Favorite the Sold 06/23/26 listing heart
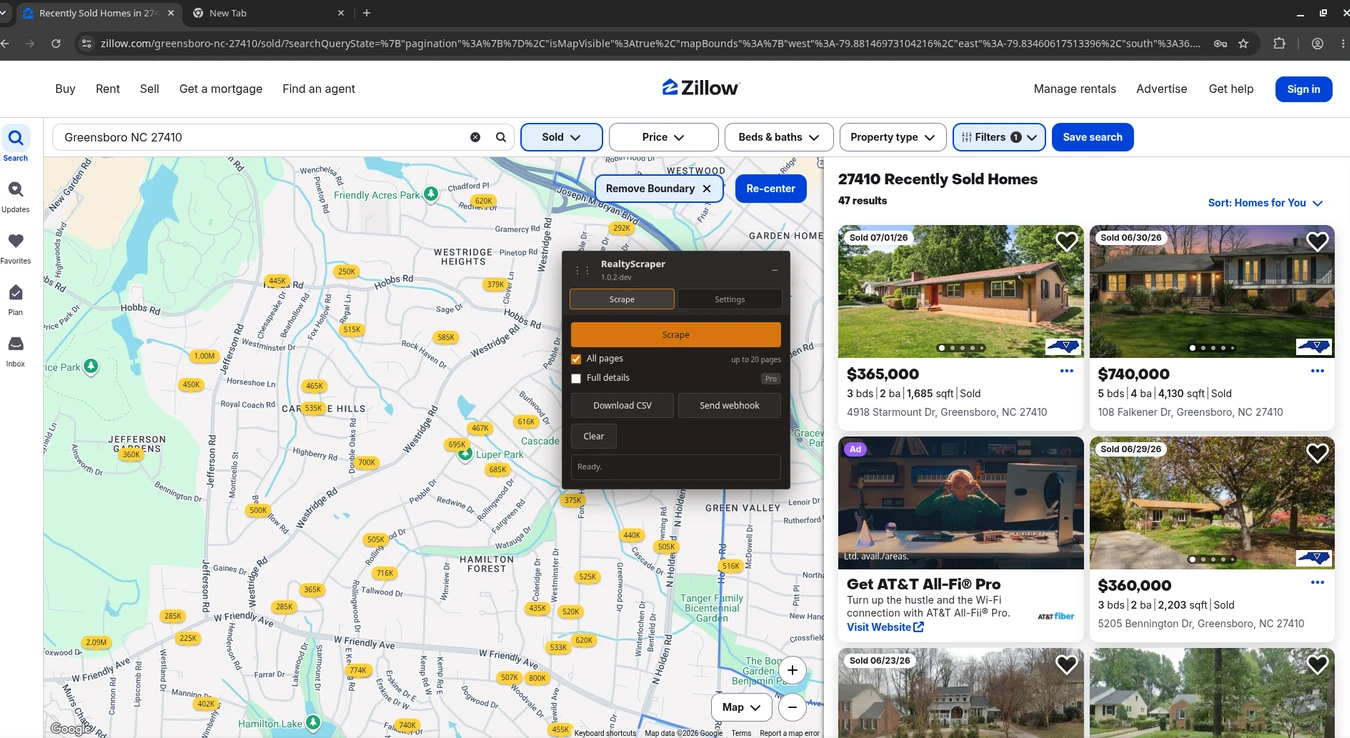 1066,664
